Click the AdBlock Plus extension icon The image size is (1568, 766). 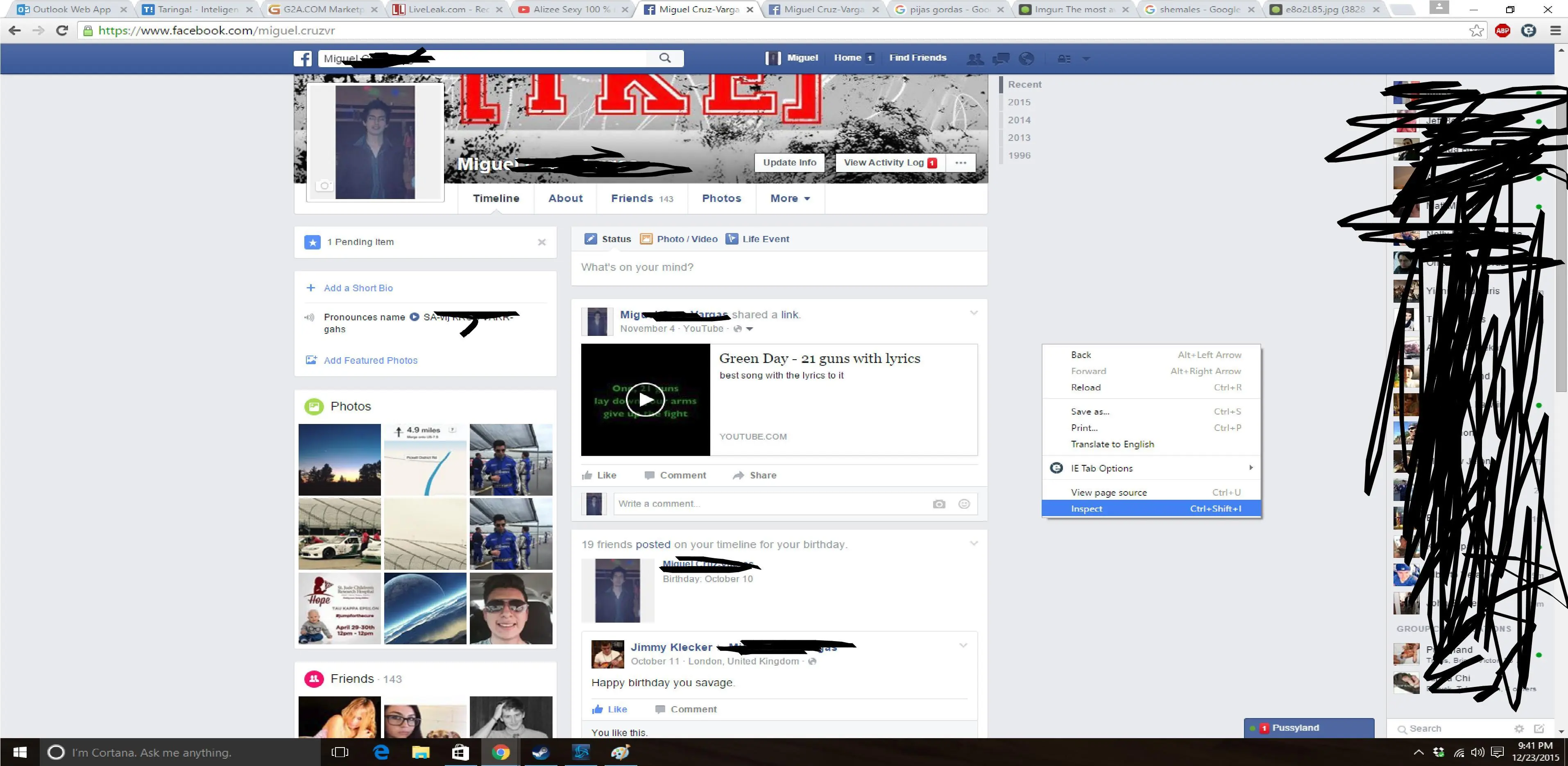point(1502,30)
